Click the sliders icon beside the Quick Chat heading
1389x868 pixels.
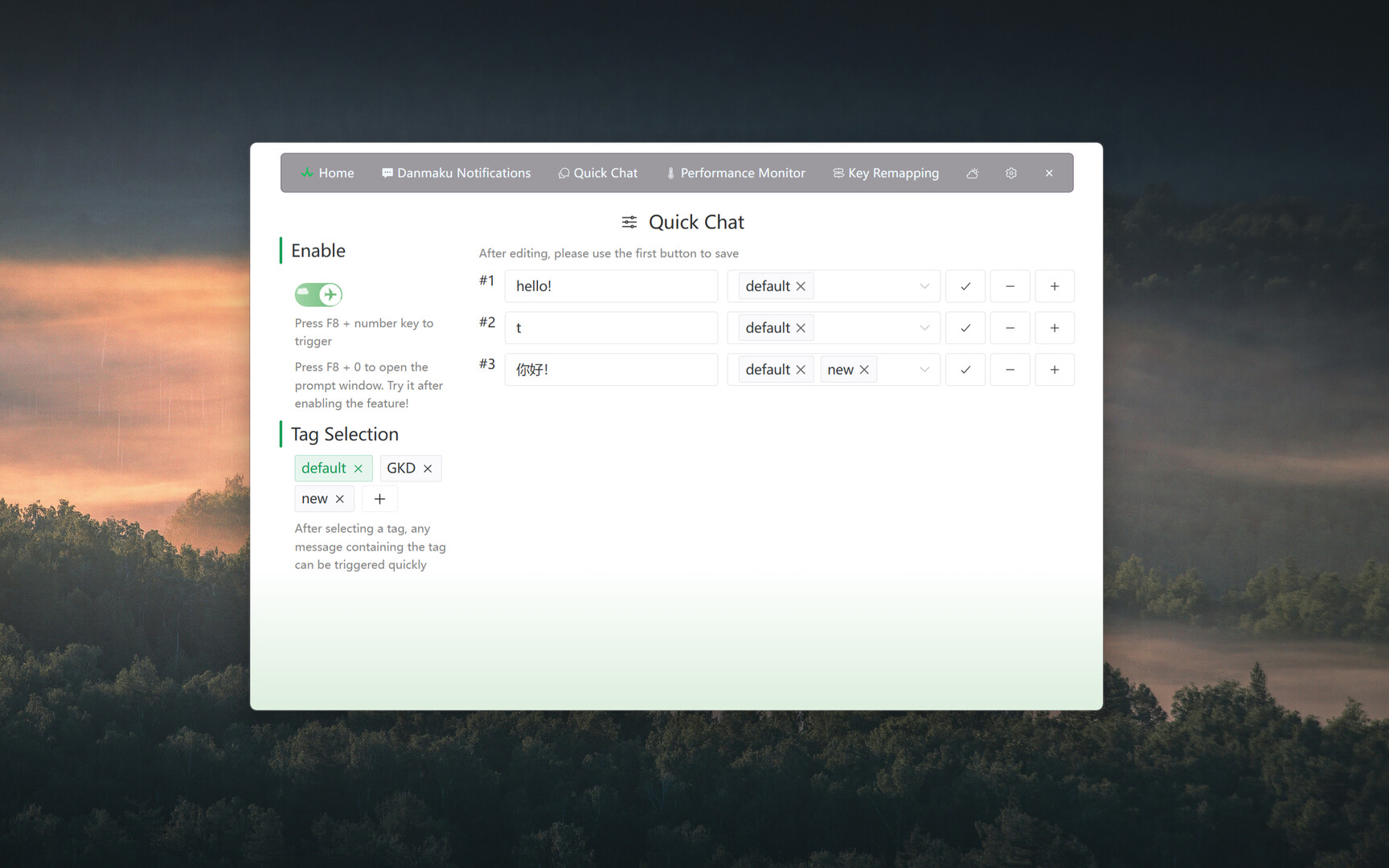(629, 222)
